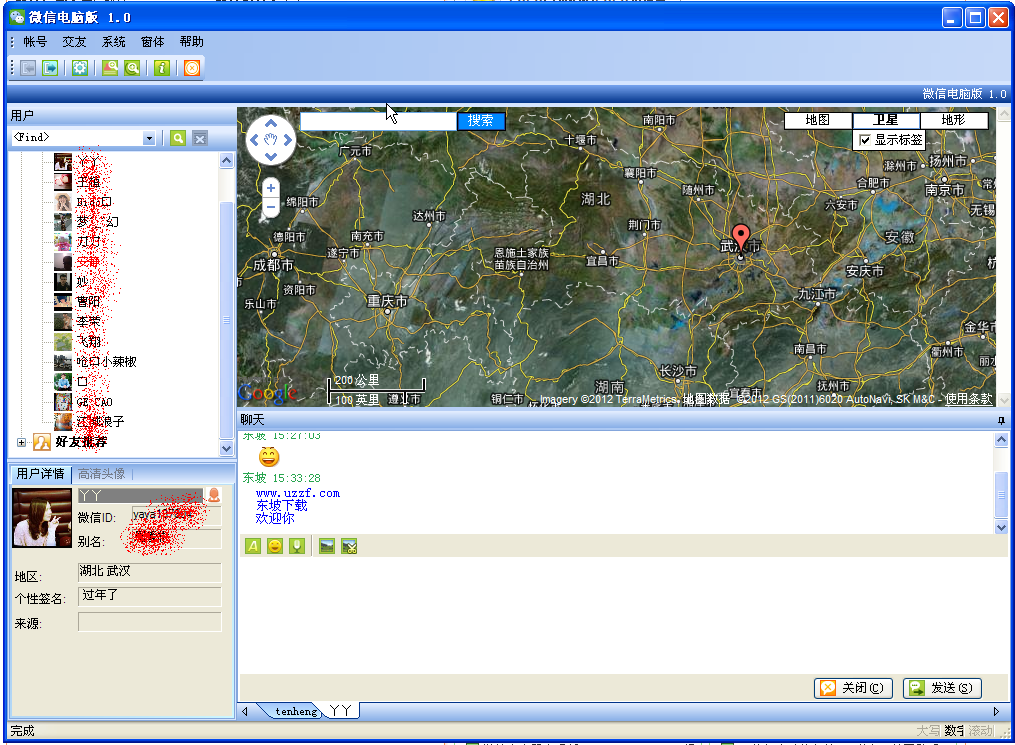Open settings via the gear toolbar icon
This screenshot has width=1015, height=745.
pos(80,68)
